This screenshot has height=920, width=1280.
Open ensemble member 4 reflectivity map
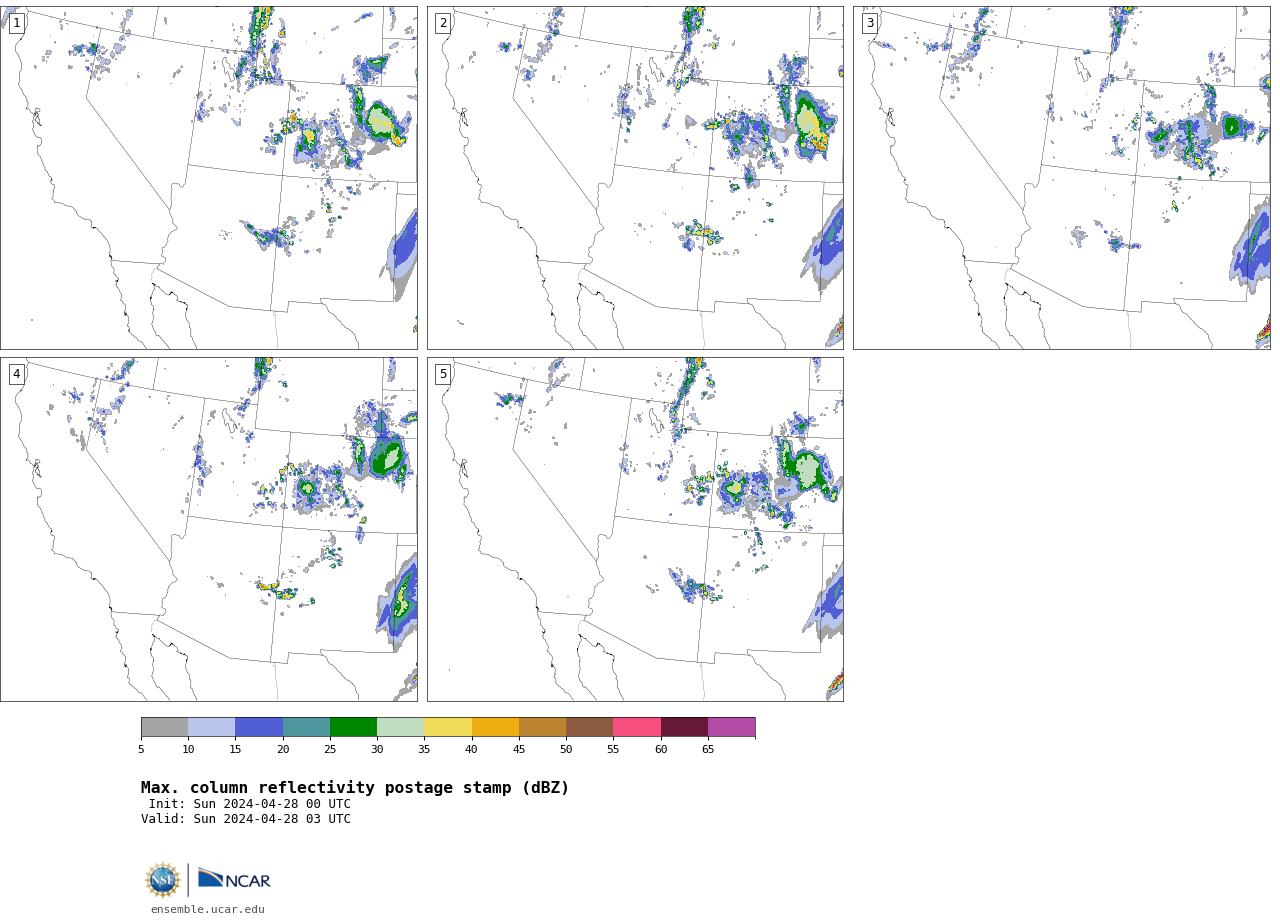(x=209, y=530)
